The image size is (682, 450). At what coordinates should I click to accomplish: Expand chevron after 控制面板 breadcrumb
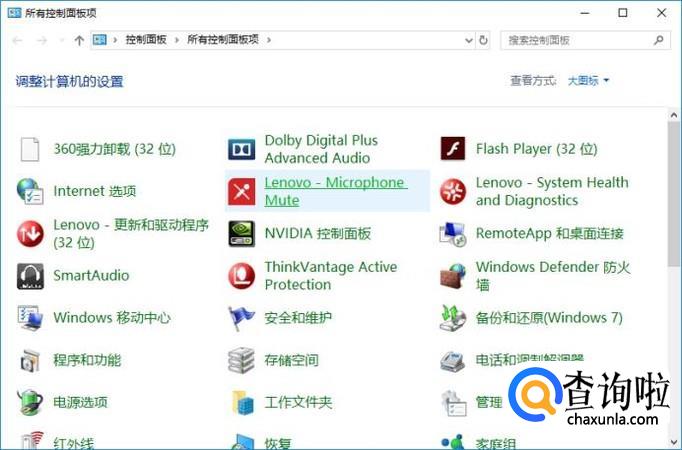click(x=177, y=40)
